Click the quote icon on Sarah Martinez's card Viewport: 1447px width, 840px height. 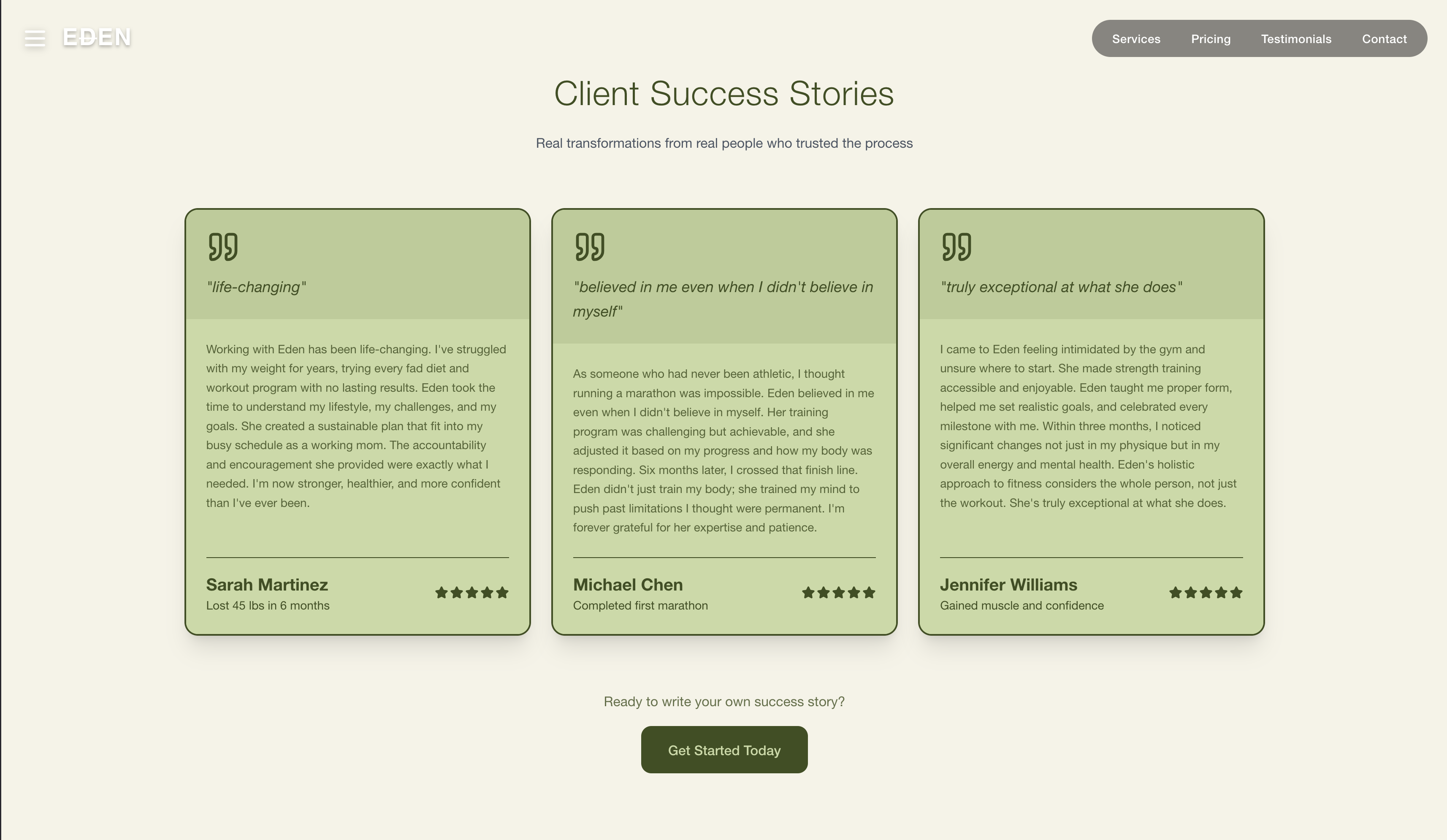[223, 247]
